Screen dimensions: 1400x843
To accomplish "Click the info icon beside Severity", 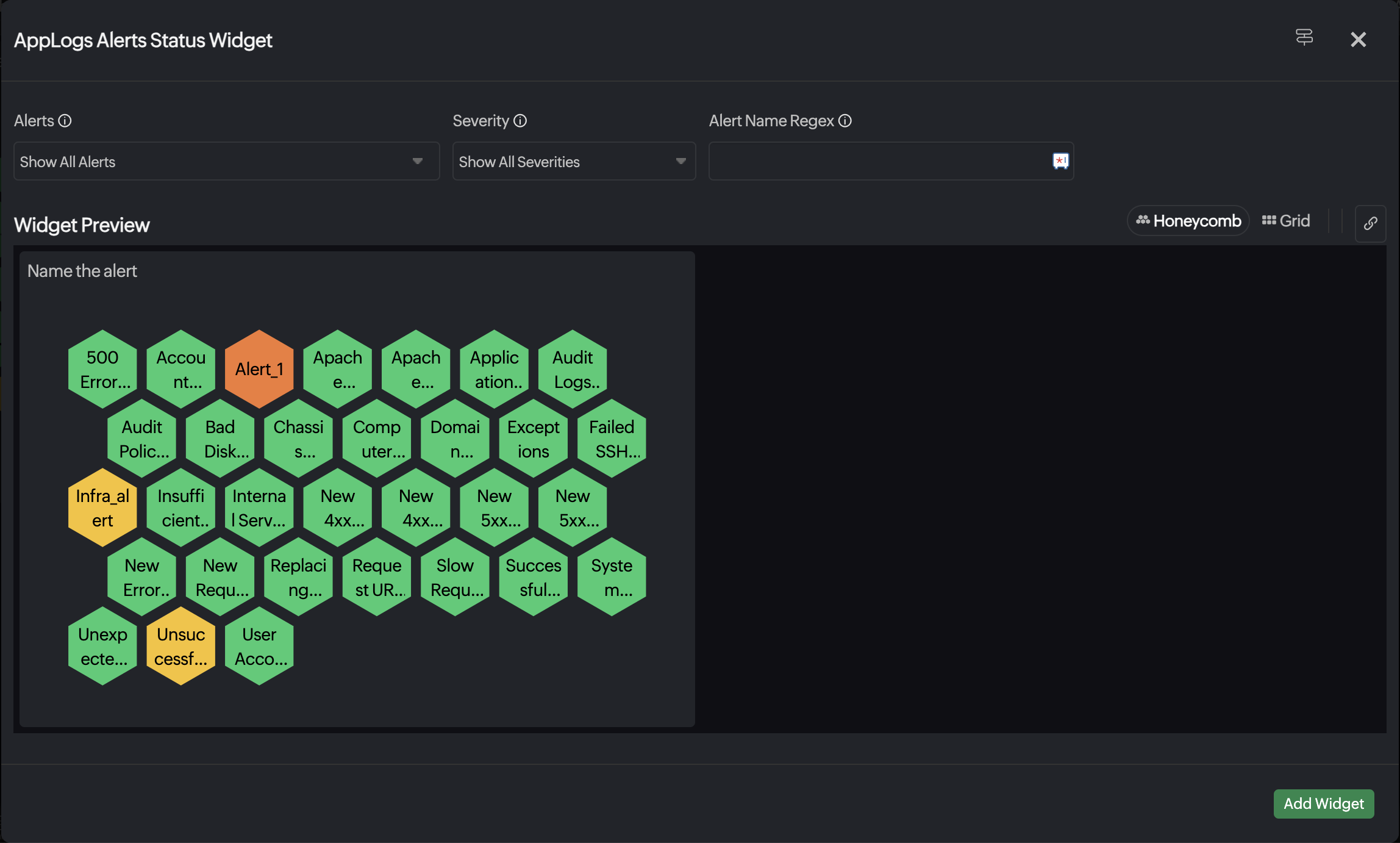I will [x=520, y=121].
